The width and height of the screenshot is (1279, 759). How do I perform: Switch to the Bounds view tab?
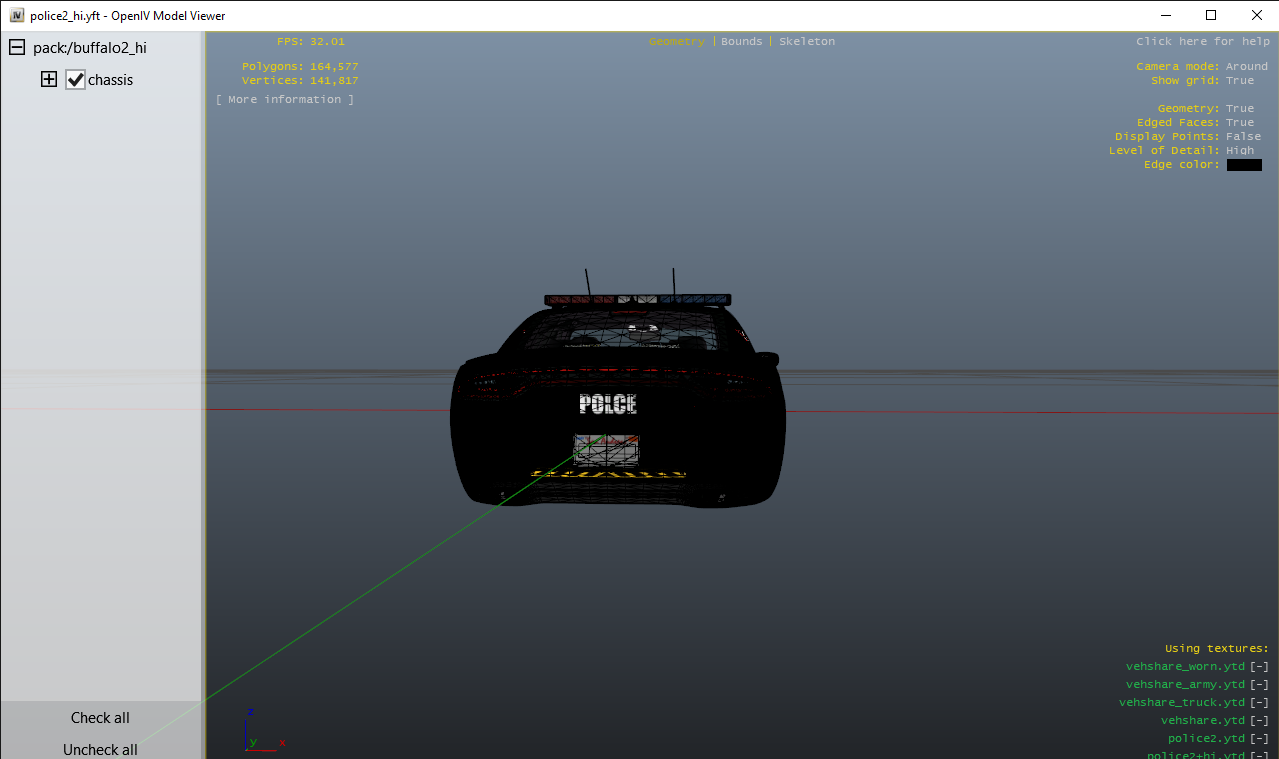(x=741, y=42)
